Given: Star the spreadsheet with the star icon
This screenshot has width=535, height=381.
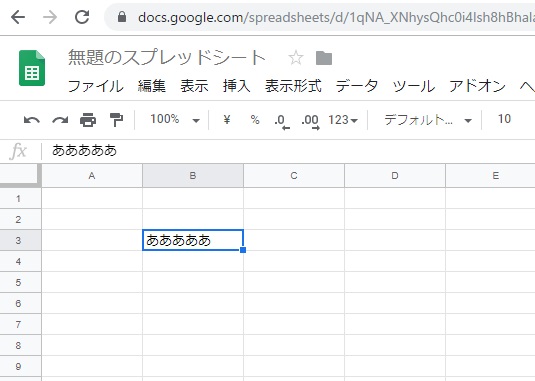Looking at the screenshot, I should point(296,58).
